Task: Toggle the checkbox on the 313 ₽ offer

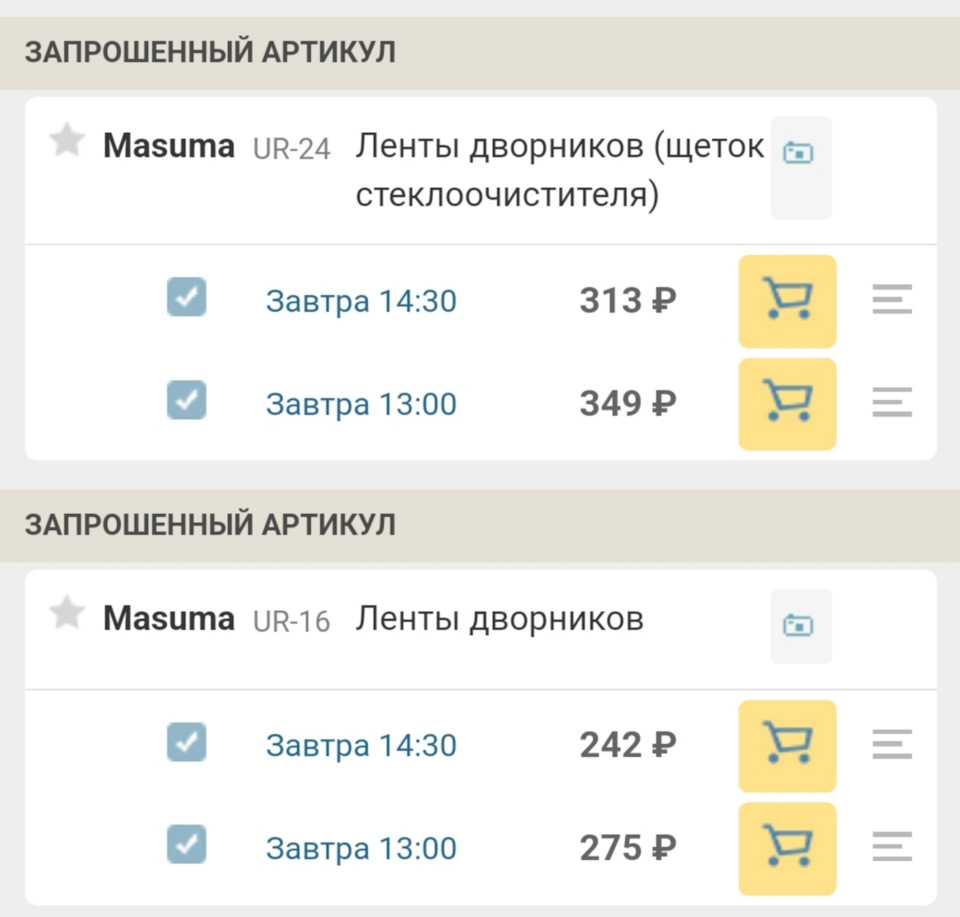Action: point(187,297)
